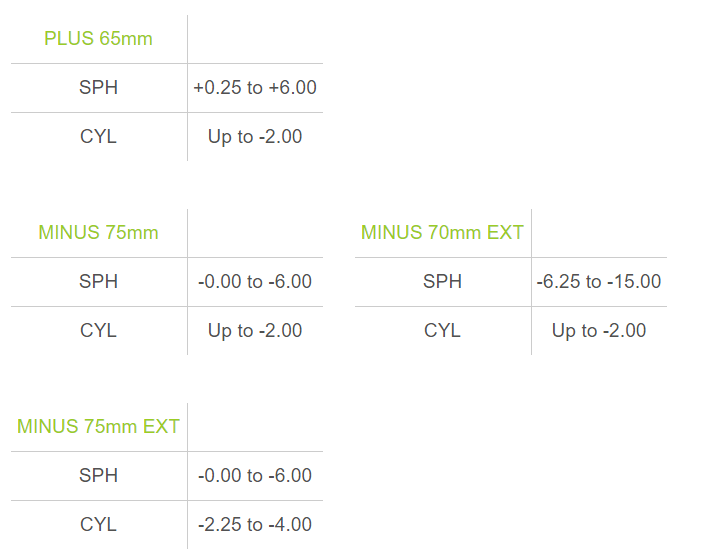The height and width of the screenshot is (559, 703).
Task: Click the SPH label under PLUS 65mm
Action: (98, 87)
